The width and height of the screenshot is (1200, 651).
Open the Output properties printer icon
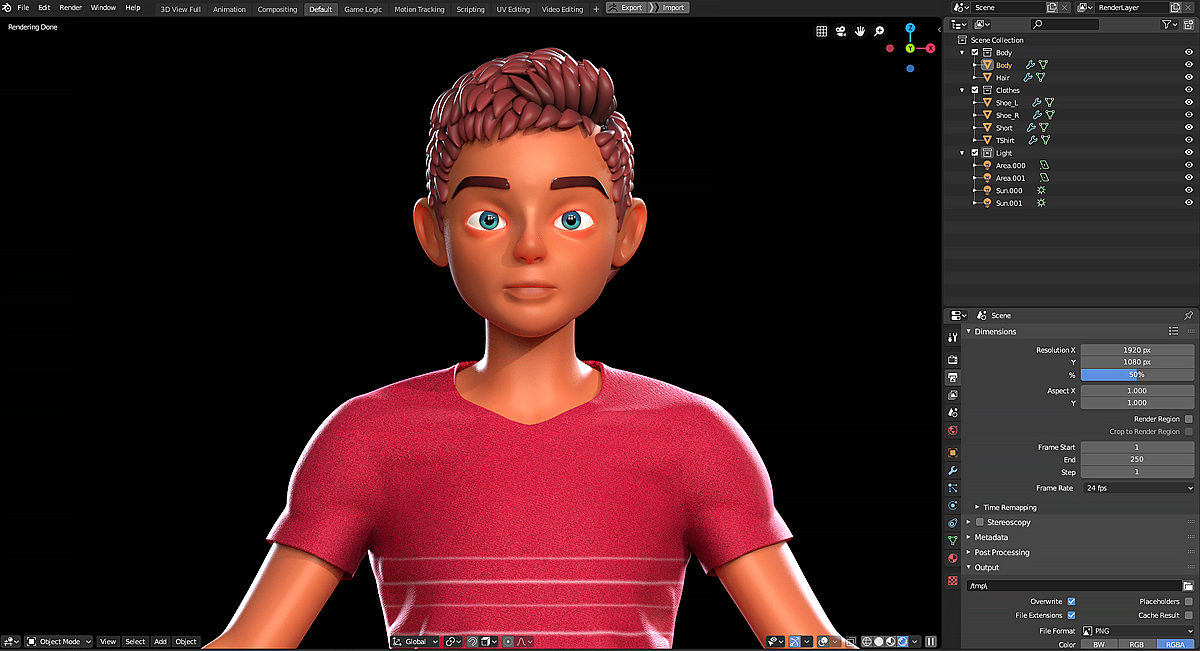pos(953,377)
